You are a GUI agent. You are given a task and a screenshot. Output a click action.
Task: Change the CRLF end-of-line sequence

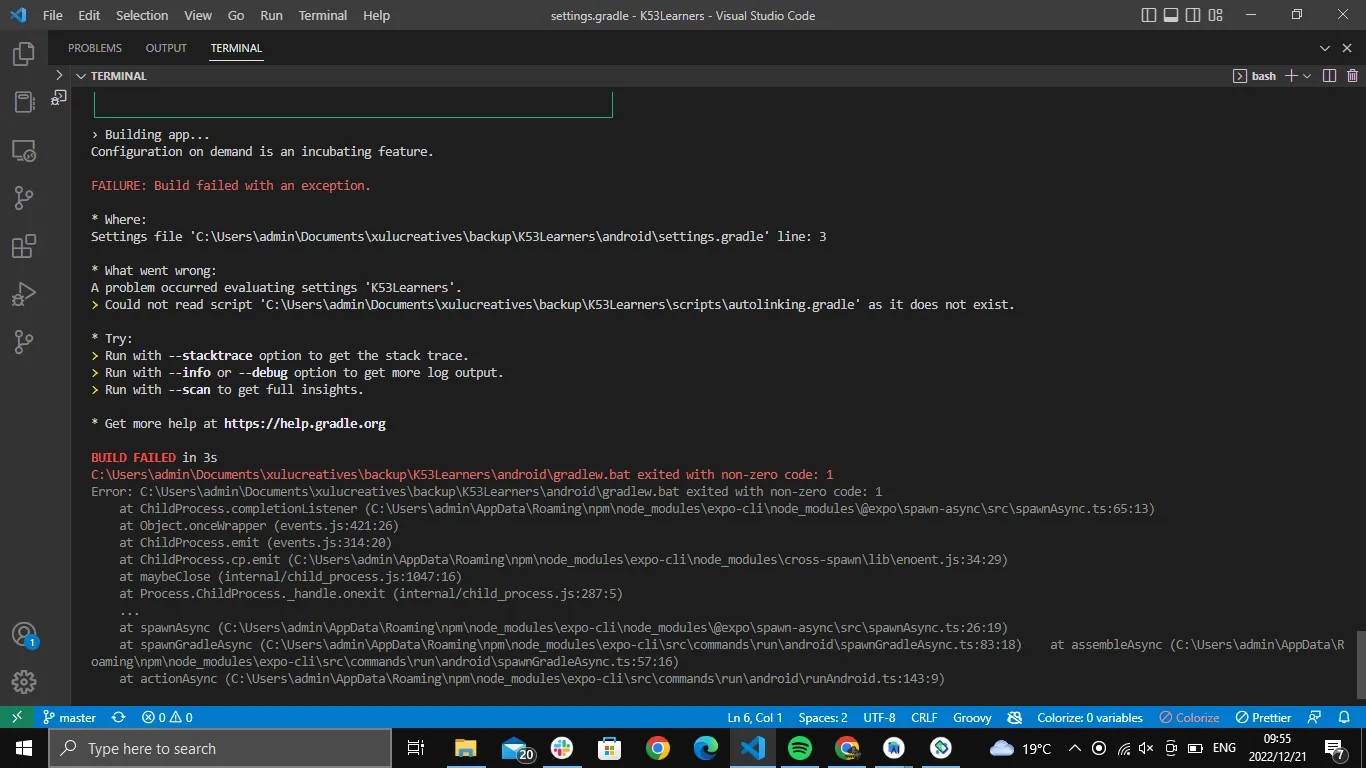pyautogui.click(x=925, y=717)
